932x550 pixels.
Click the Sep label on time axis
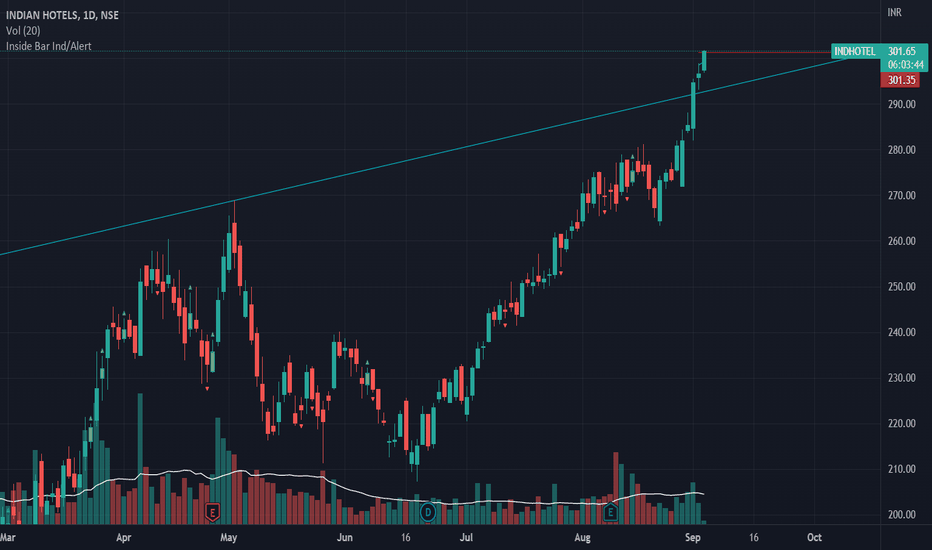pos(692,538)
